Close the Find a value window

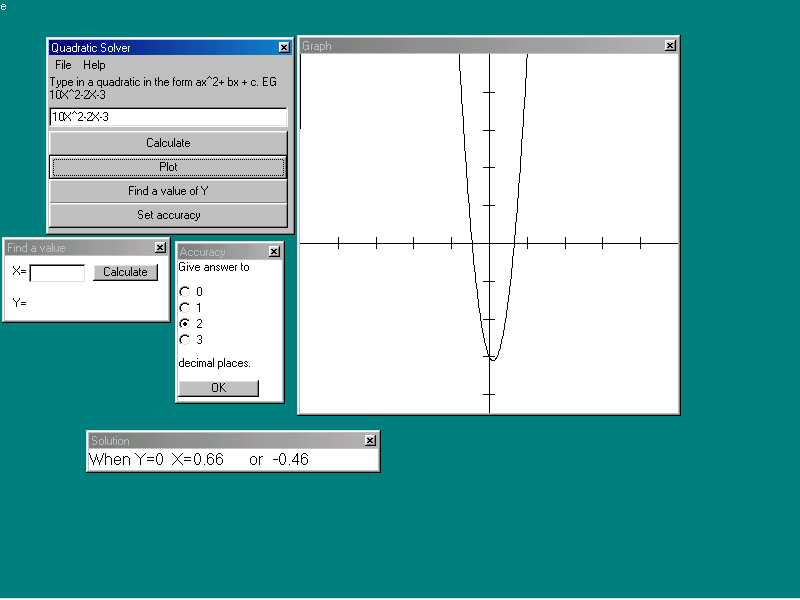(160, 248)
